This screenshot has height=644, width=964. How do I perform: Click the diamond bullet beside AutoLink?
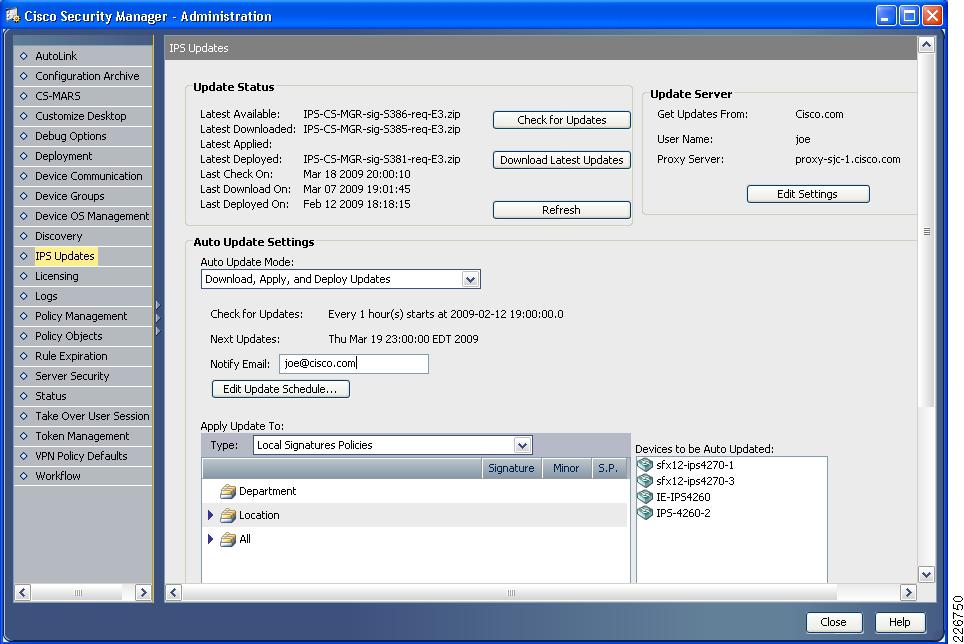click(x=24, y=56)
